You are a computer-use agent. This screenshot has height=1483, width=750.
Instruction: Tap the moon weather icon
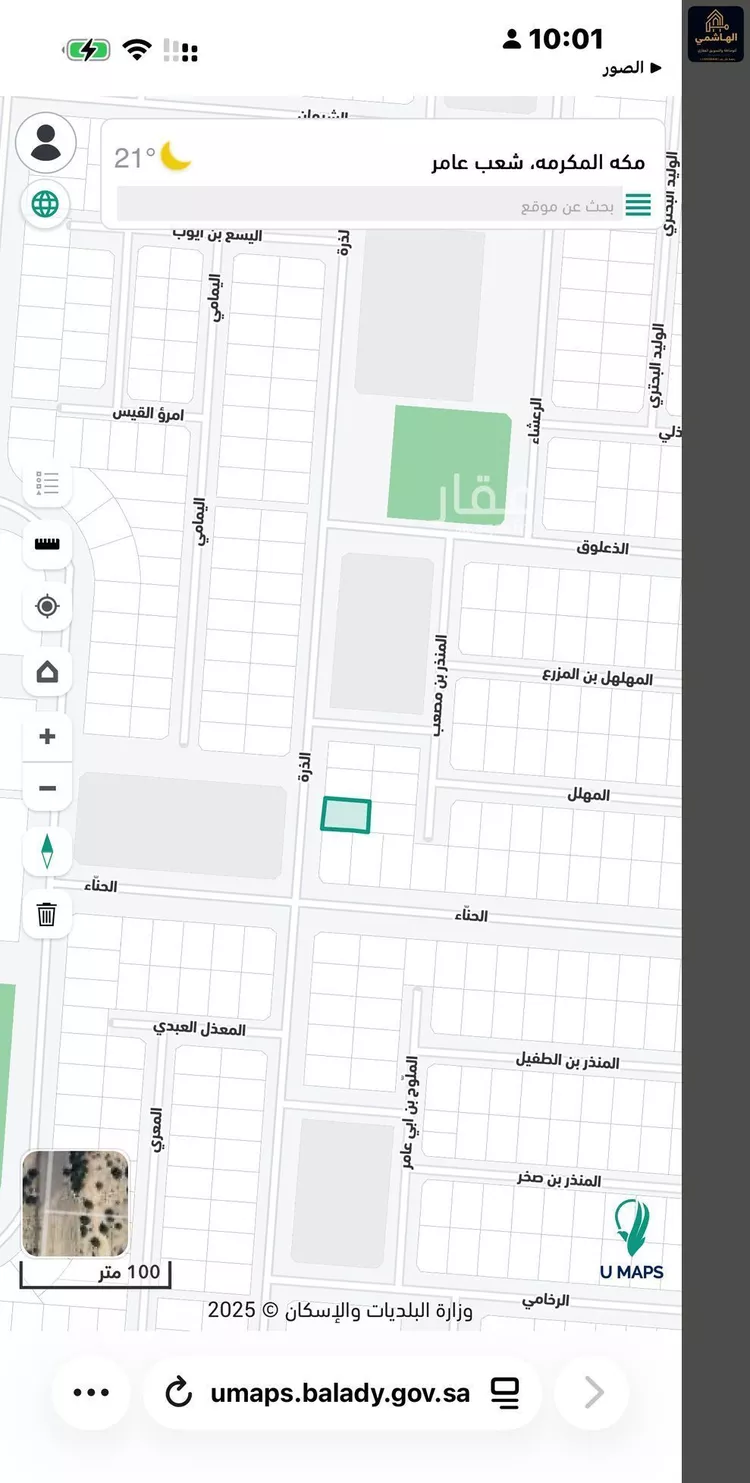coord(176,156)
